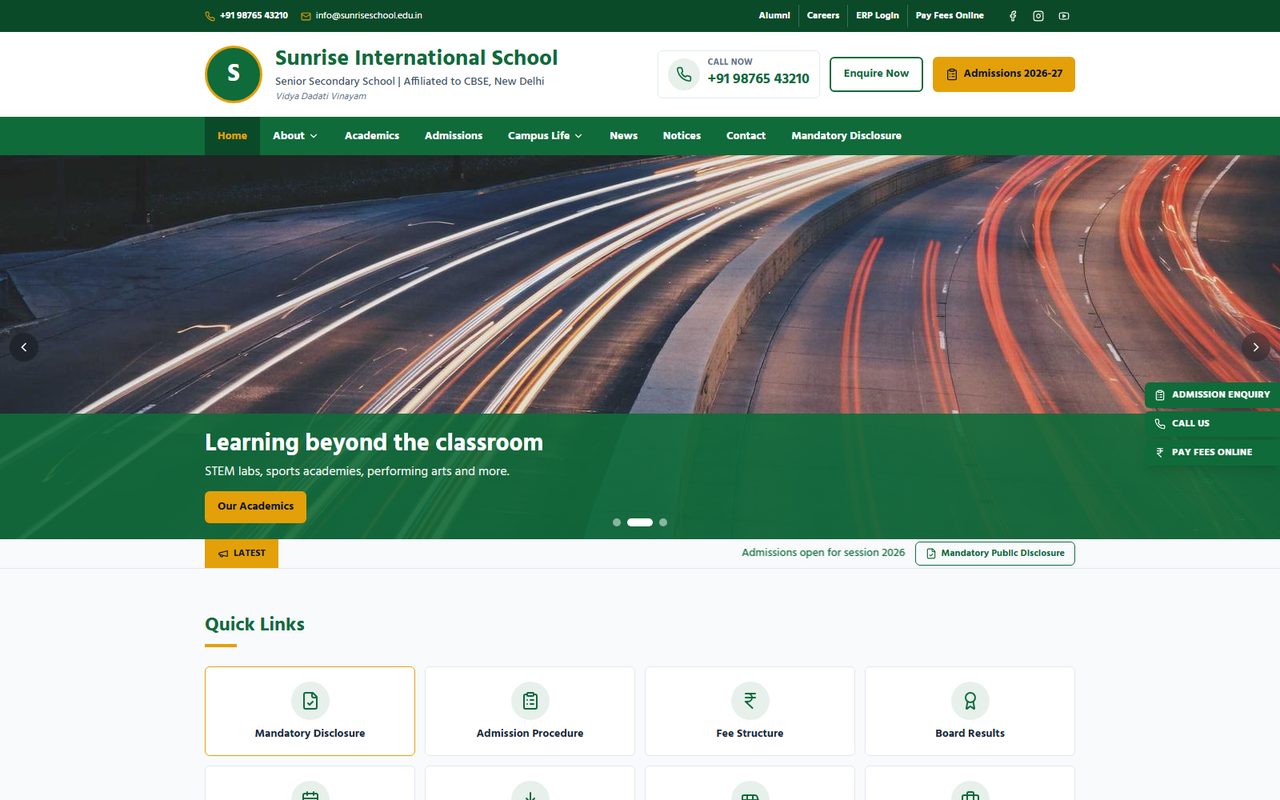This screenshot has height=800, width=1280.
Task: Click the Learning beyond the classroom heading
Action: pos(374,443)
